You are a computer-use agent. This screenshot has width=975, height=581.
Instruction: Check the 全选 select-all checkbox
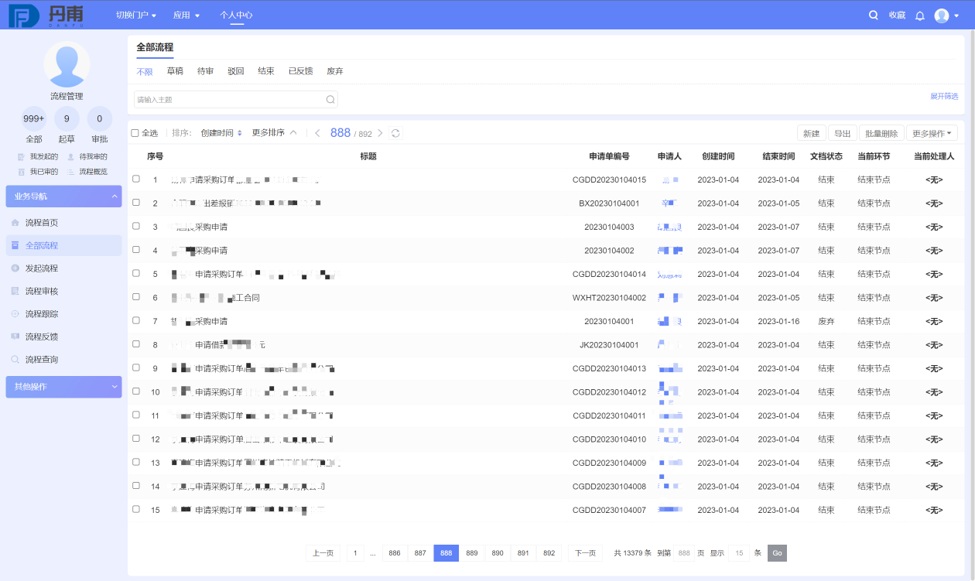click(136, 133)
